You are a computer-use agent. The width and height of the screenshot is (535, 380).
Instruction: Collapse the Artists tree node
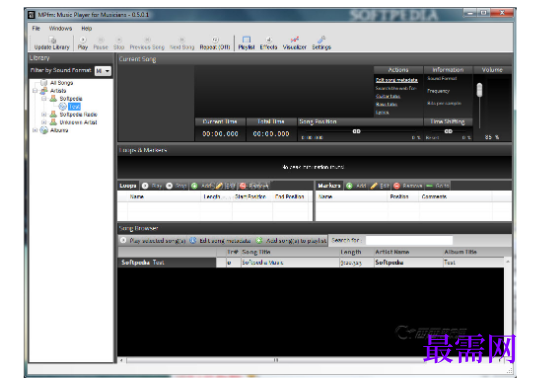point(35,91)
